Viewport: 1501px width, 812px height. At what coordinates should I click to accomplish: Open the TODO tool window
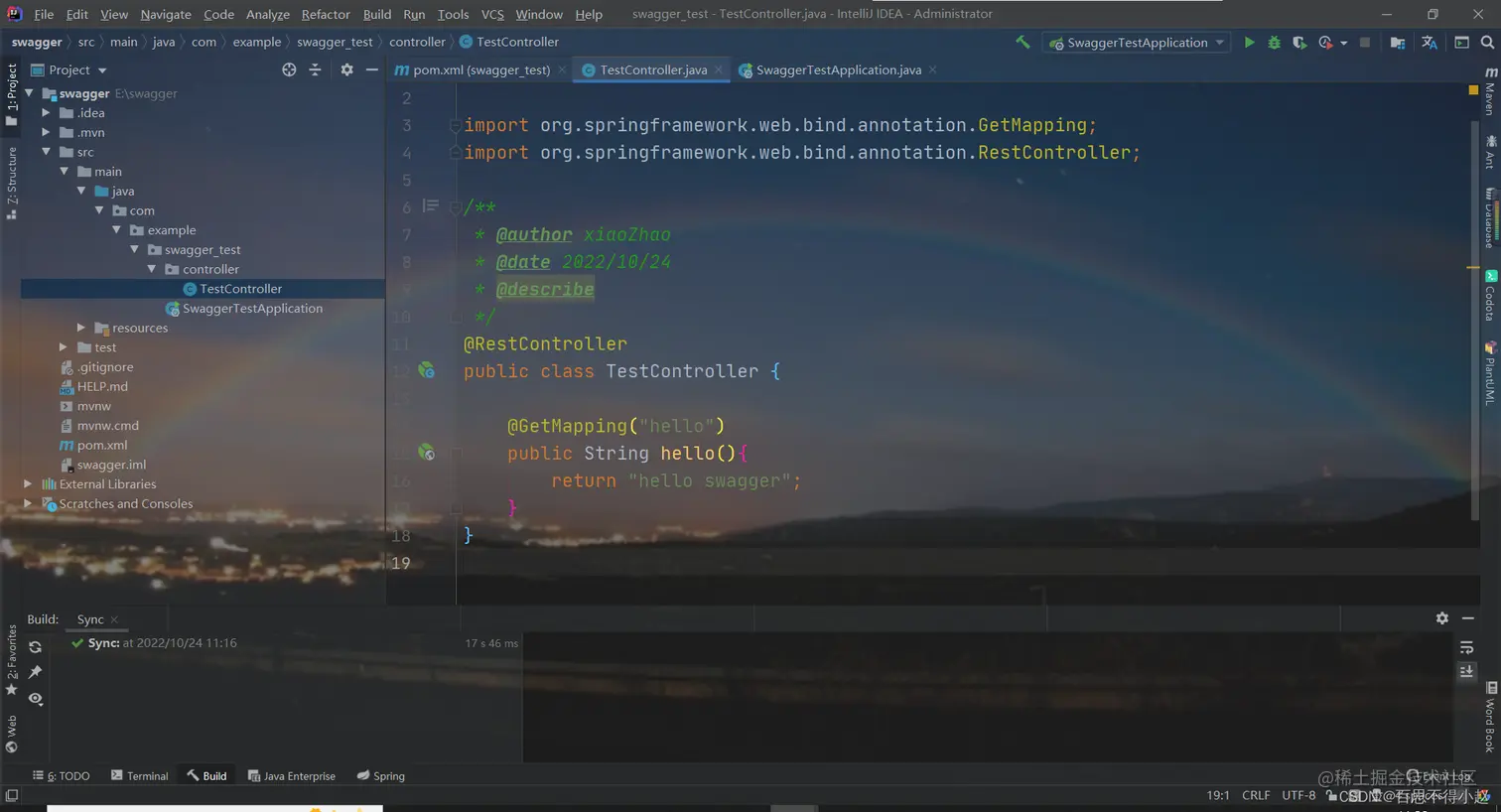[x=62, y=776]
